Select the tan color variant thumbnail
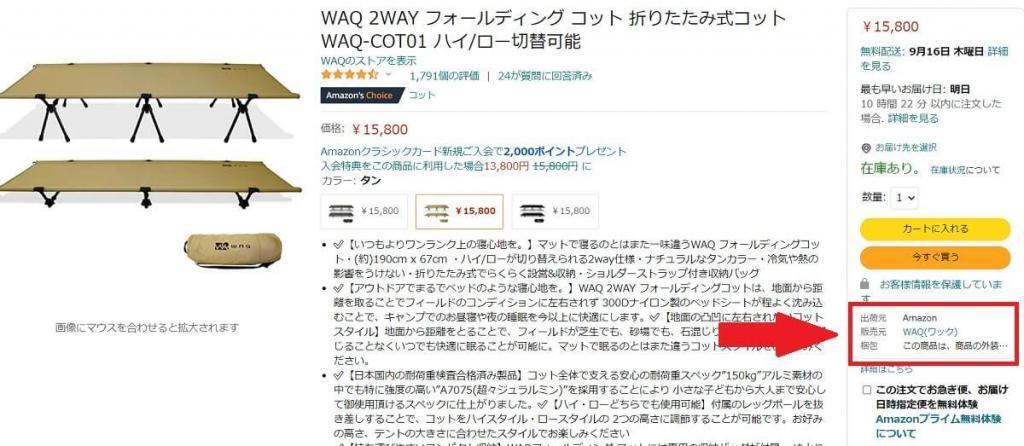 (460, 212)
